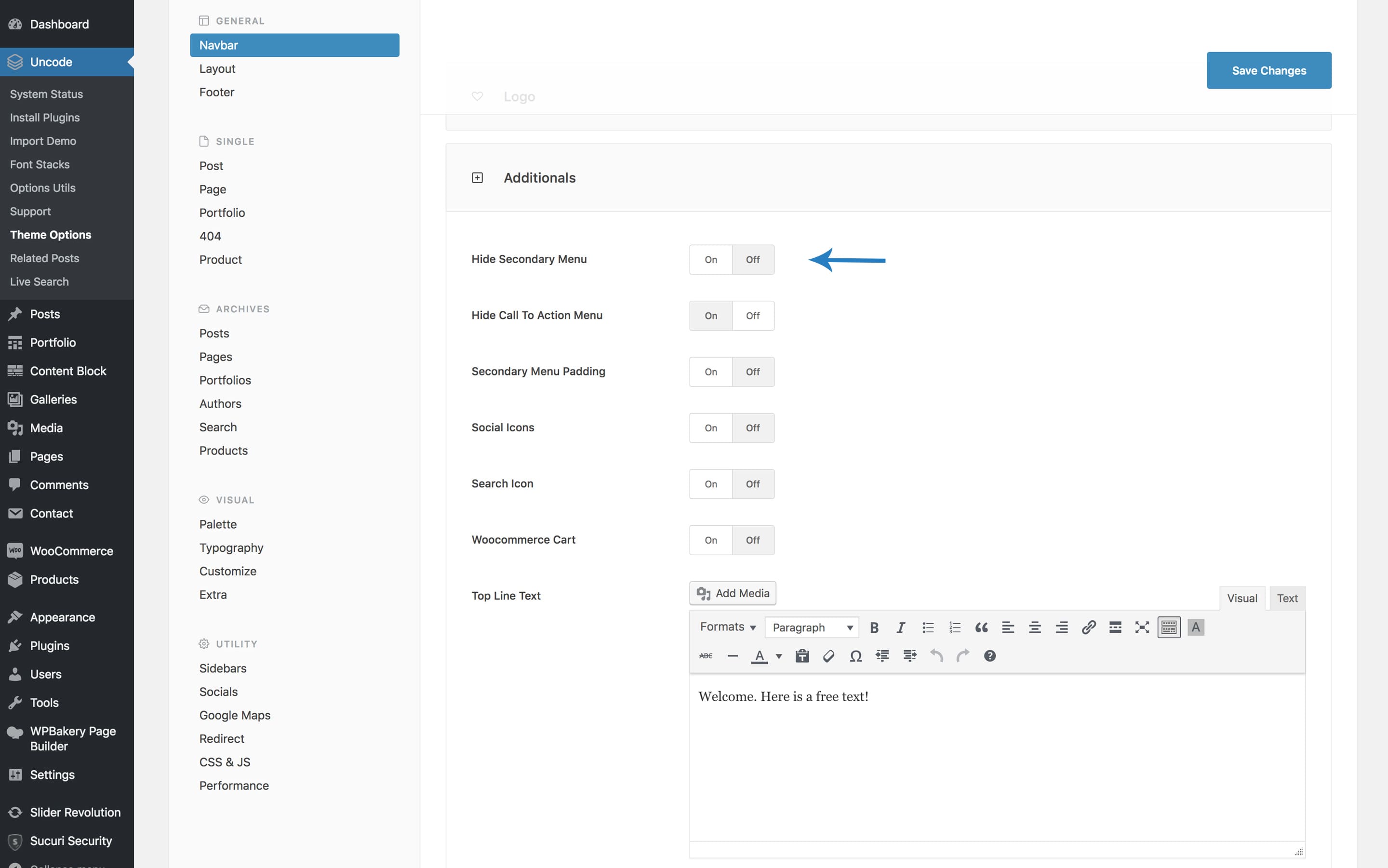1388x868 pixels.
Task: Switch Hide Call To Action Menu Off
Action: click(752, 316)
